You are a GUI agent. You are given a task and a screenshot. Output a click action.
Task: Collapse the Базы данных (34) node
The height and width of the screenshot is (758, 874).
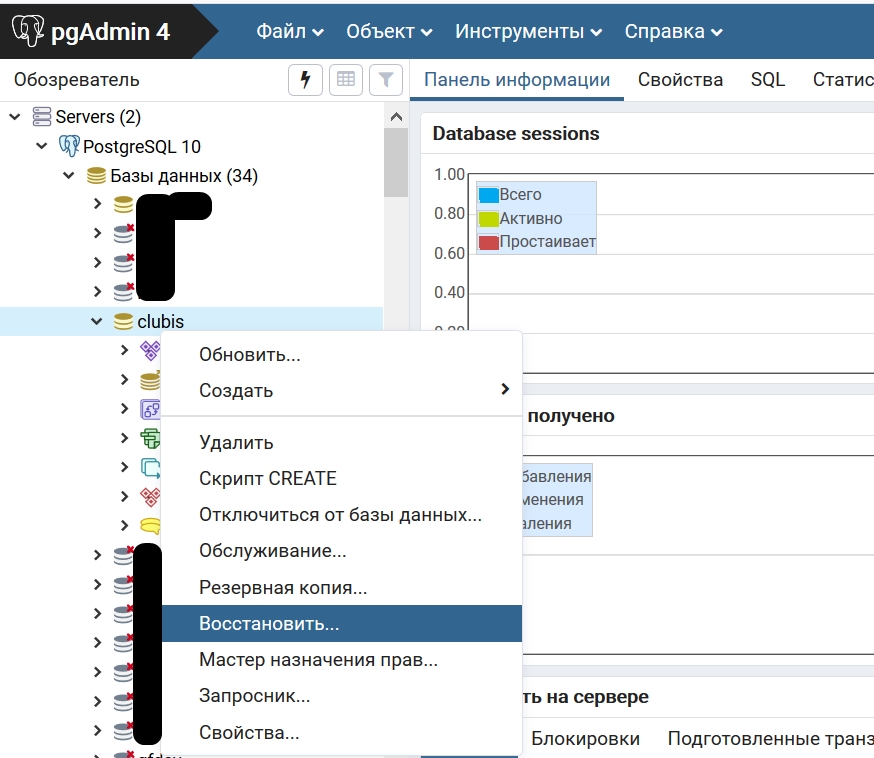pyautogui.click(x=69, y=176)
